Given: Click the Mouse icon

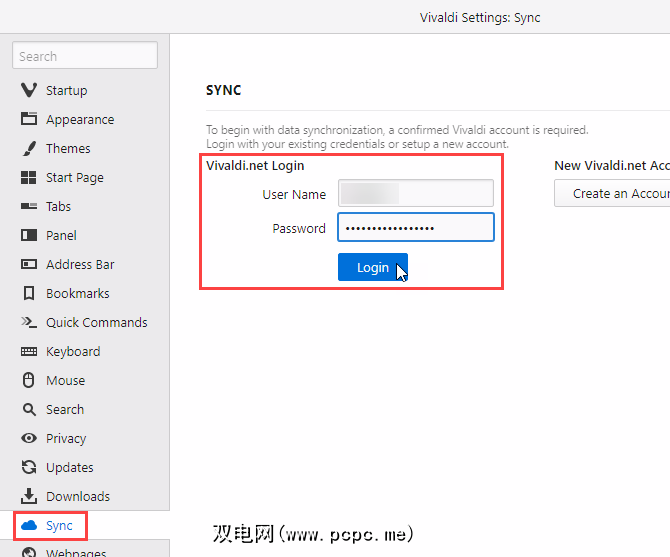Looking at the screenshot, I should pos(29,380).
